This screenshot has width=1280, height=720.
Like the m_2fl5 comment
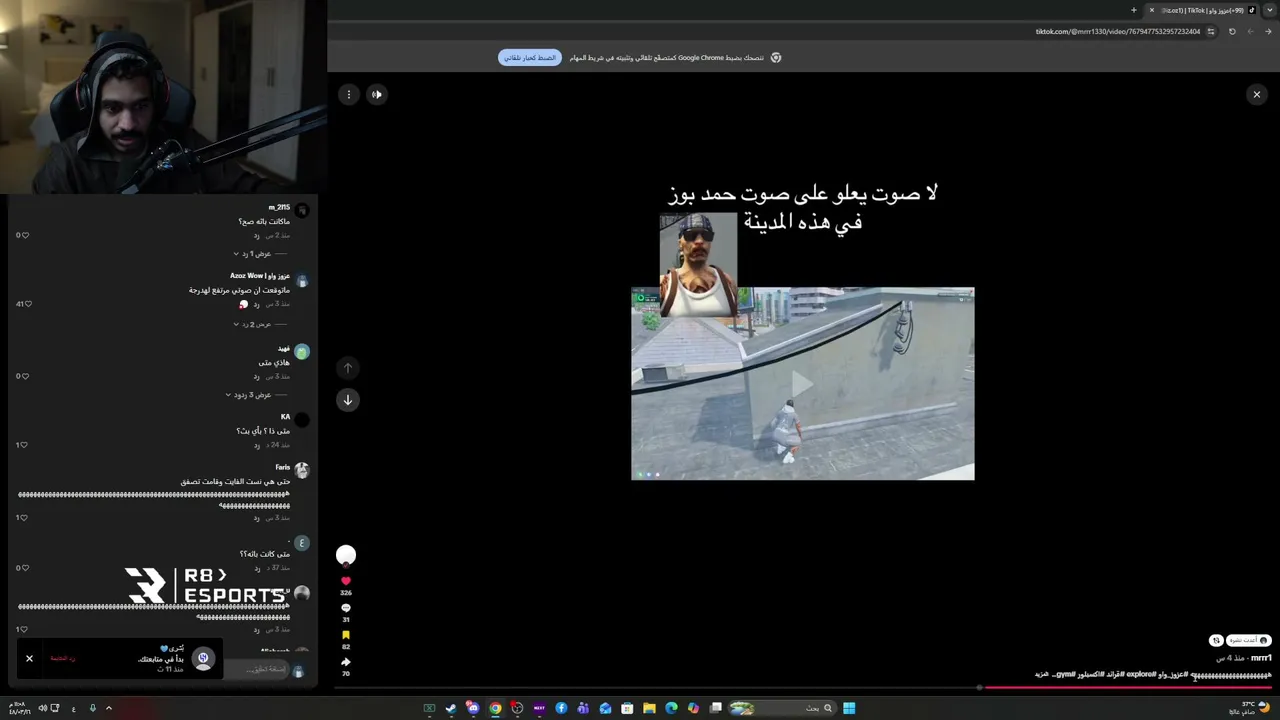coord(25,235)
